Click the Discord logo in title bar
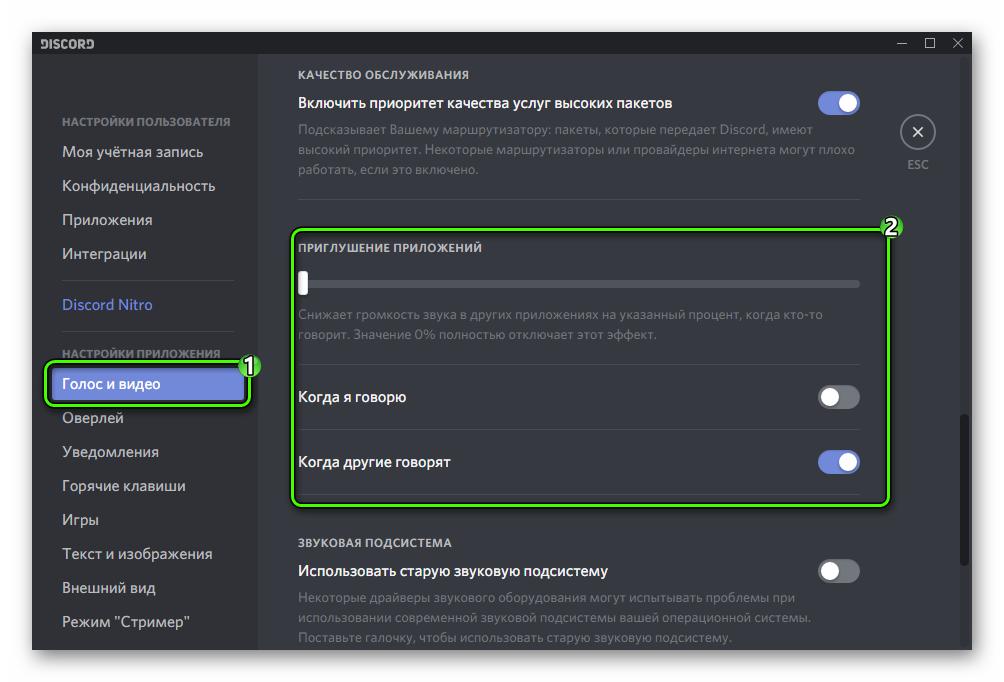 click(67, 44)
